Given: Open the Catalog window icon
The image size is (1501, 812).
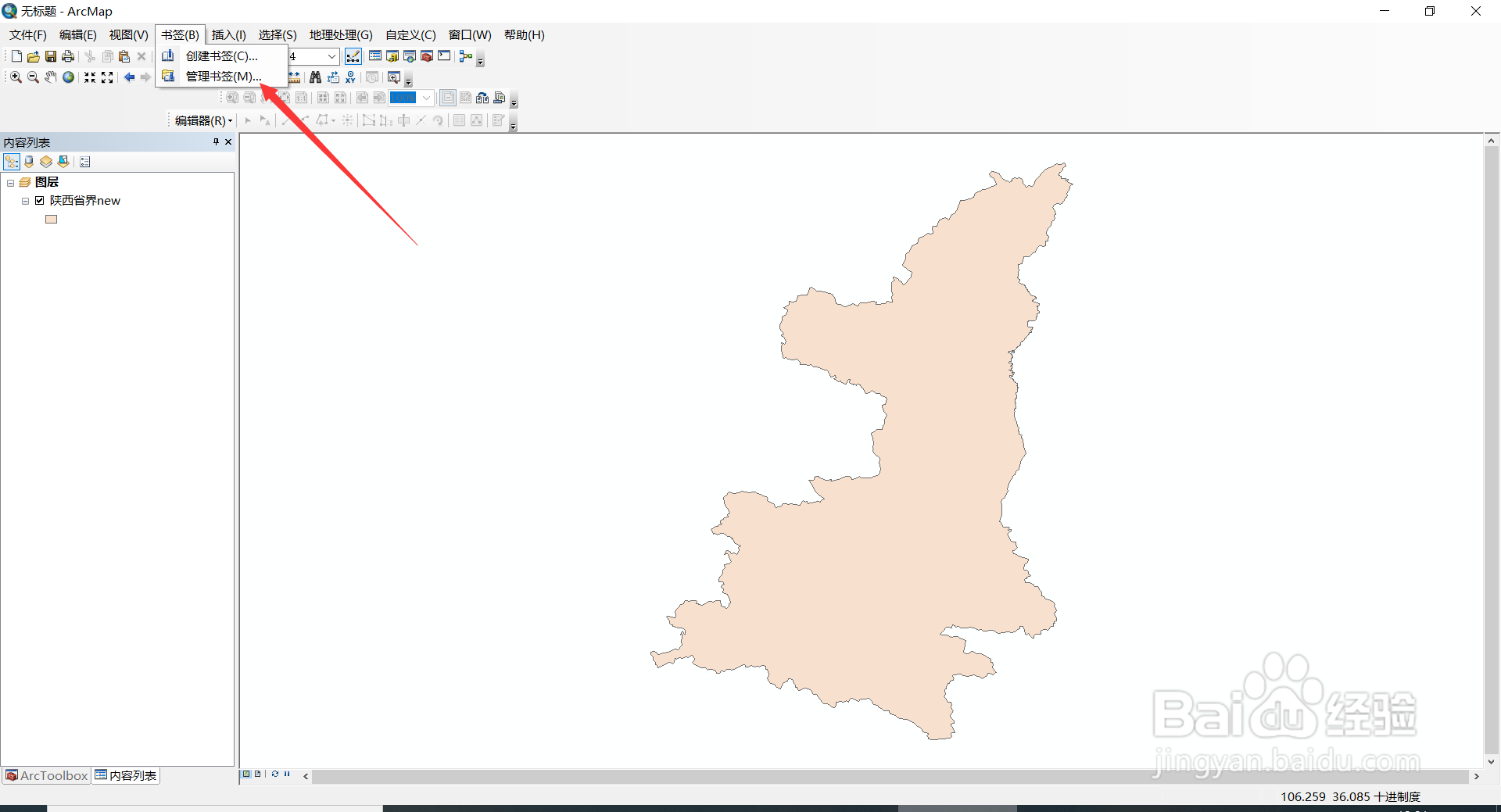Looking at the screenshot, I should [x=392, y=56].
